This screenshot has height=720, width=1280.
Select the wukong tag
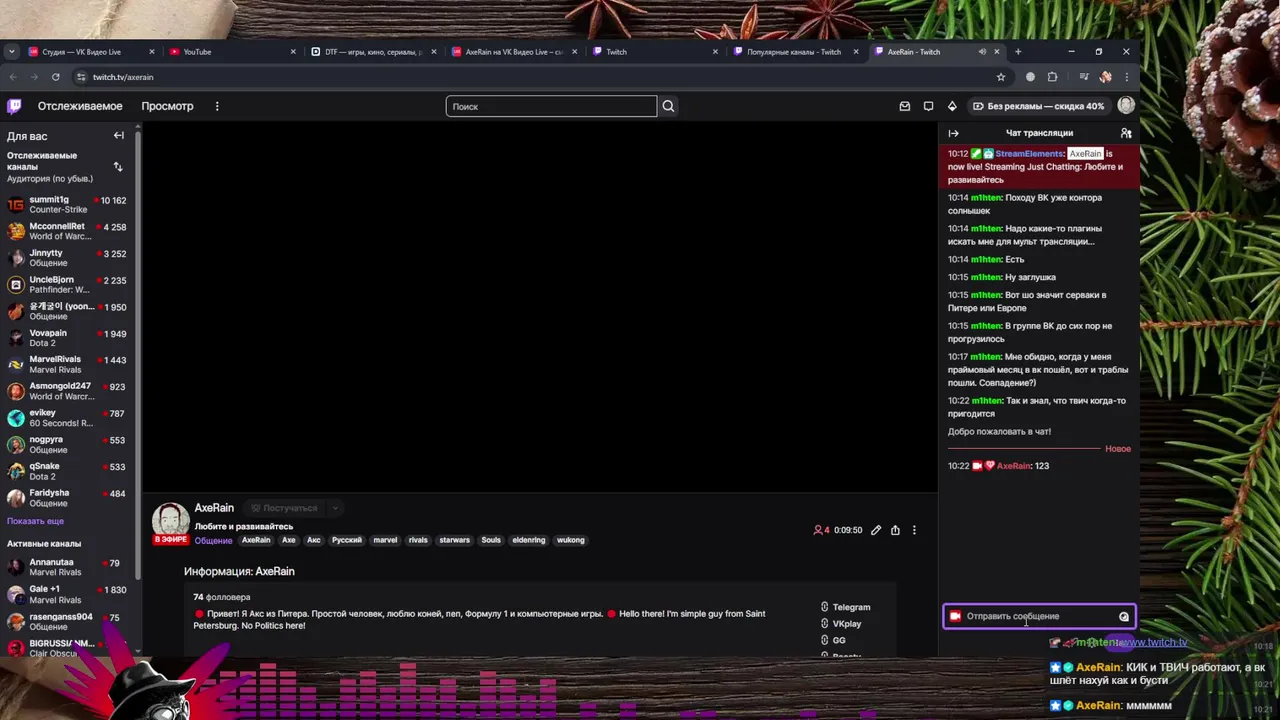[x=570, y=540]
